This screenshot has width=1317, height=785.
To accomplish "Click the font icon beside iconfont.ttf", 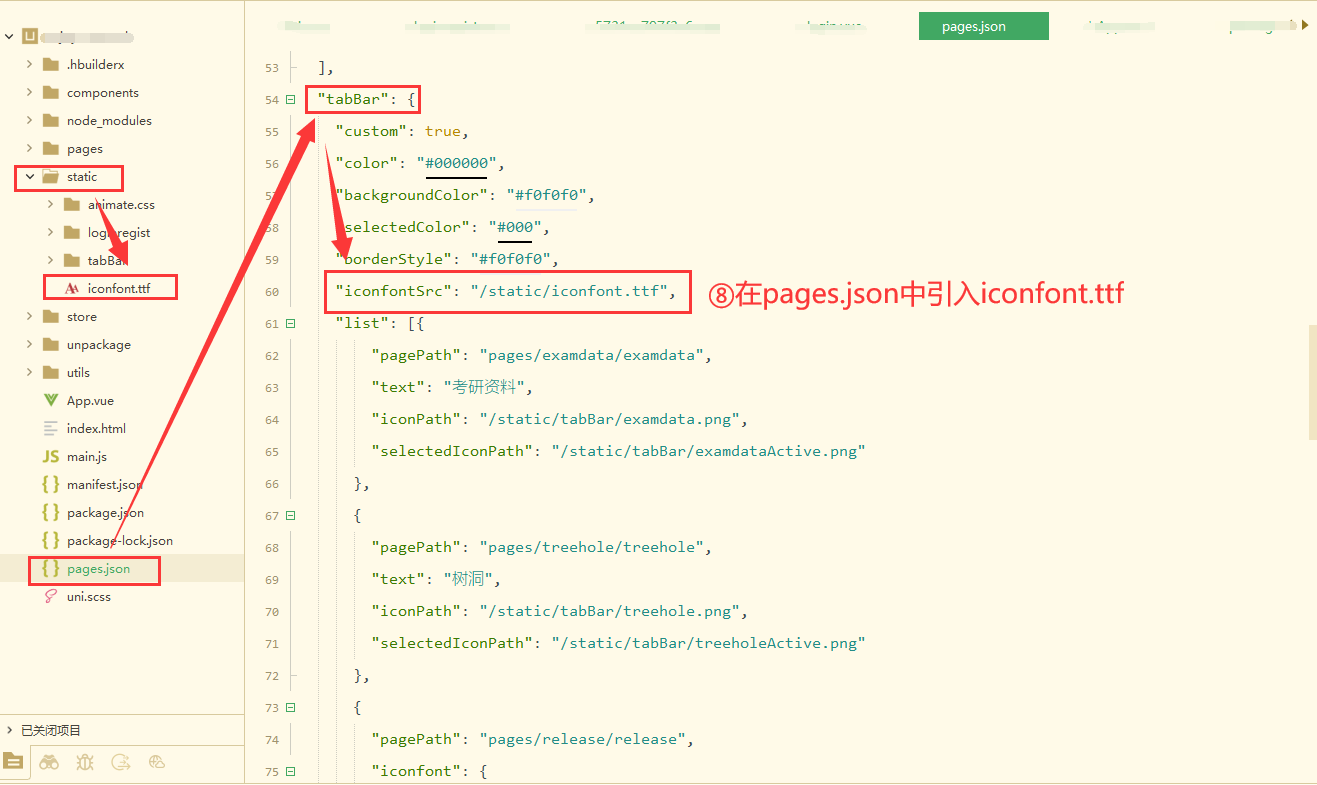I will pyautogui.click(x=71, y=288).
